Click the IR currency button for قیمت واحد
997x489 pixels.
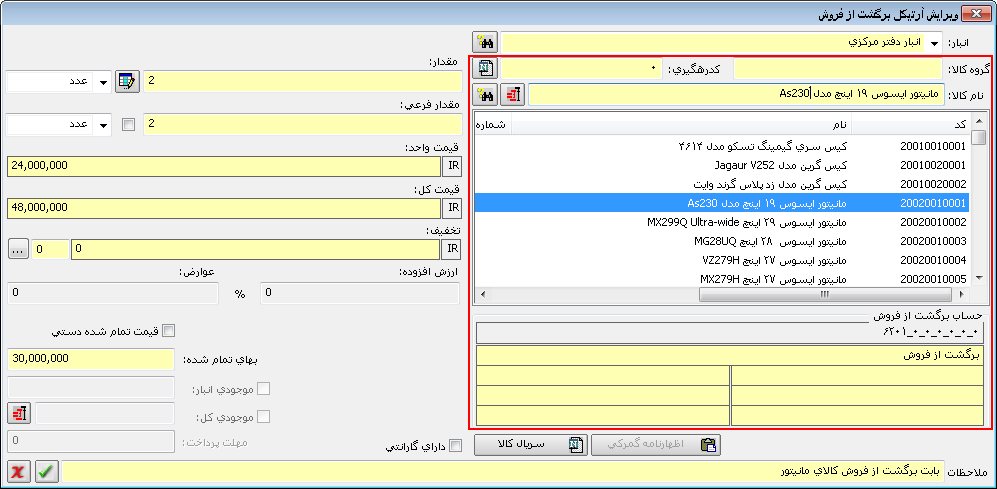pos(451,167)
